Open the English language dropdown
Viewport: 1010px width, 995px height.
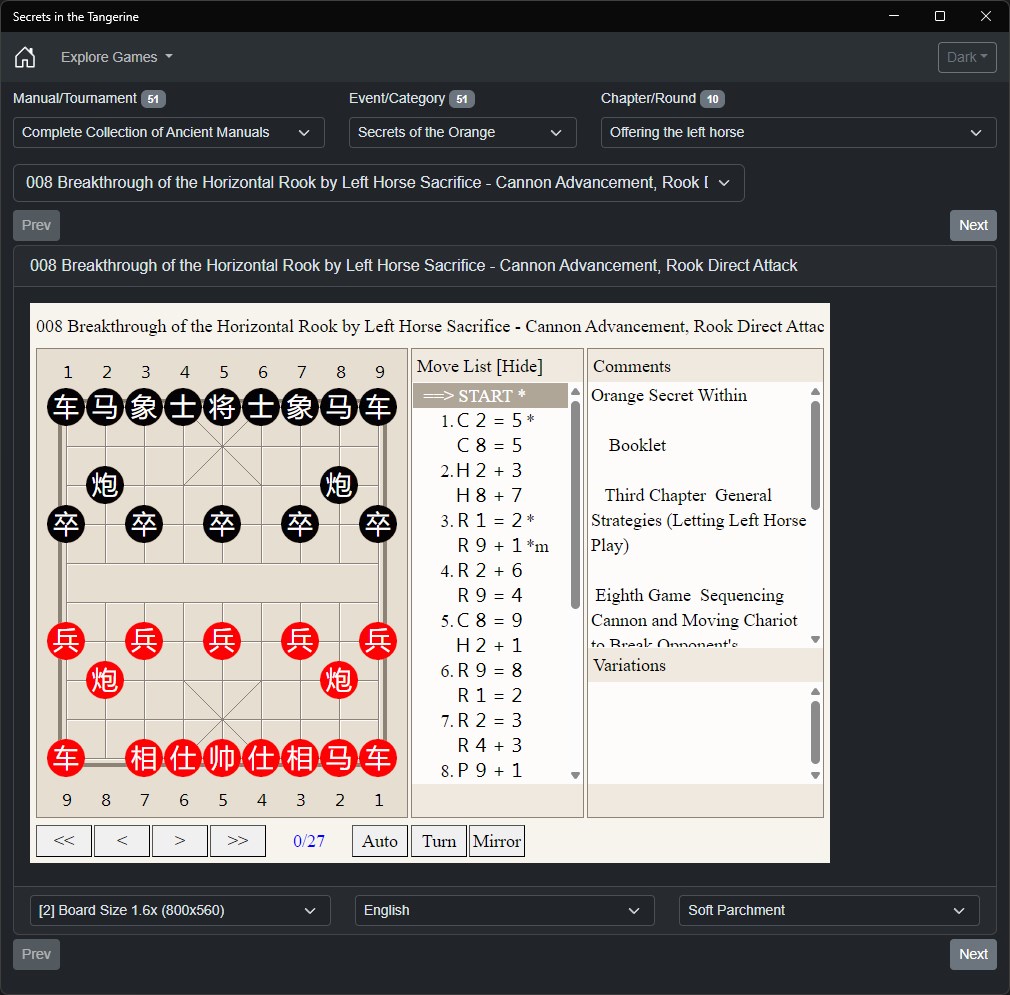tap(504, 911)
